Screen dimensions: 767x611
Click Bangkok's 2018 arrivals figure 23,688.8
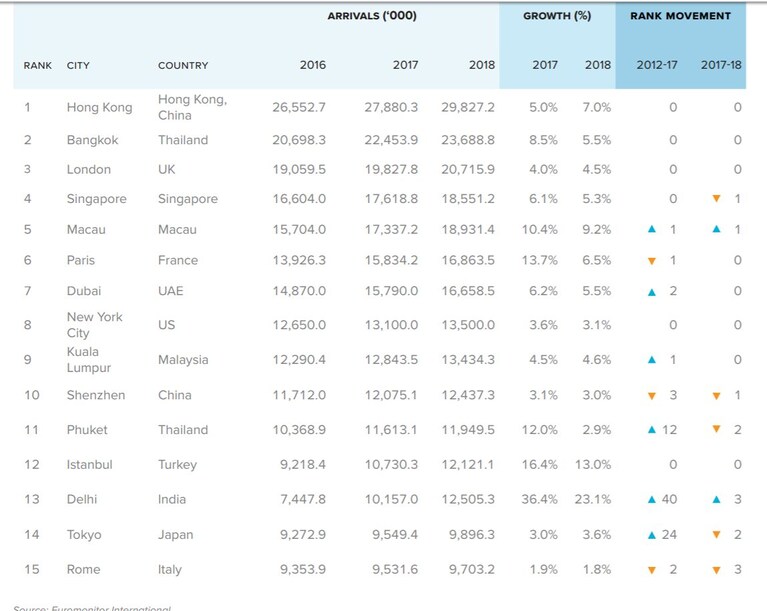click(468, 140)
